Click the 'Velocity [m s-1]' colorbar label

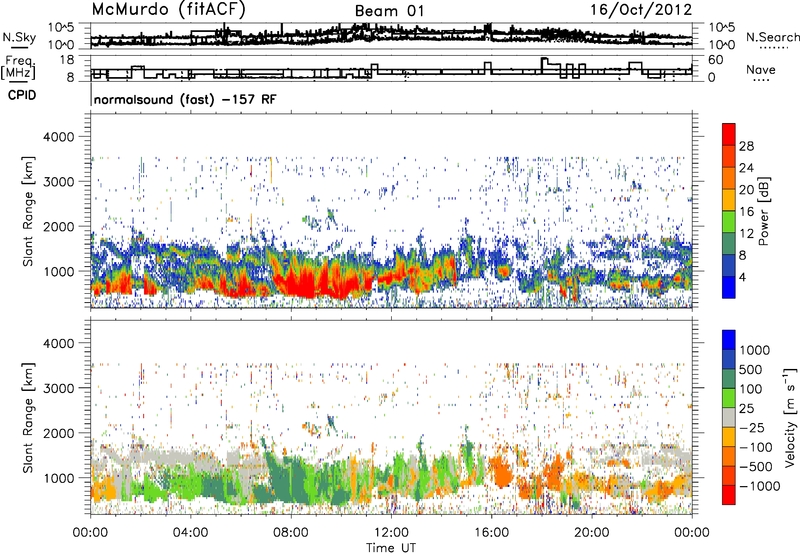[790, 417]
